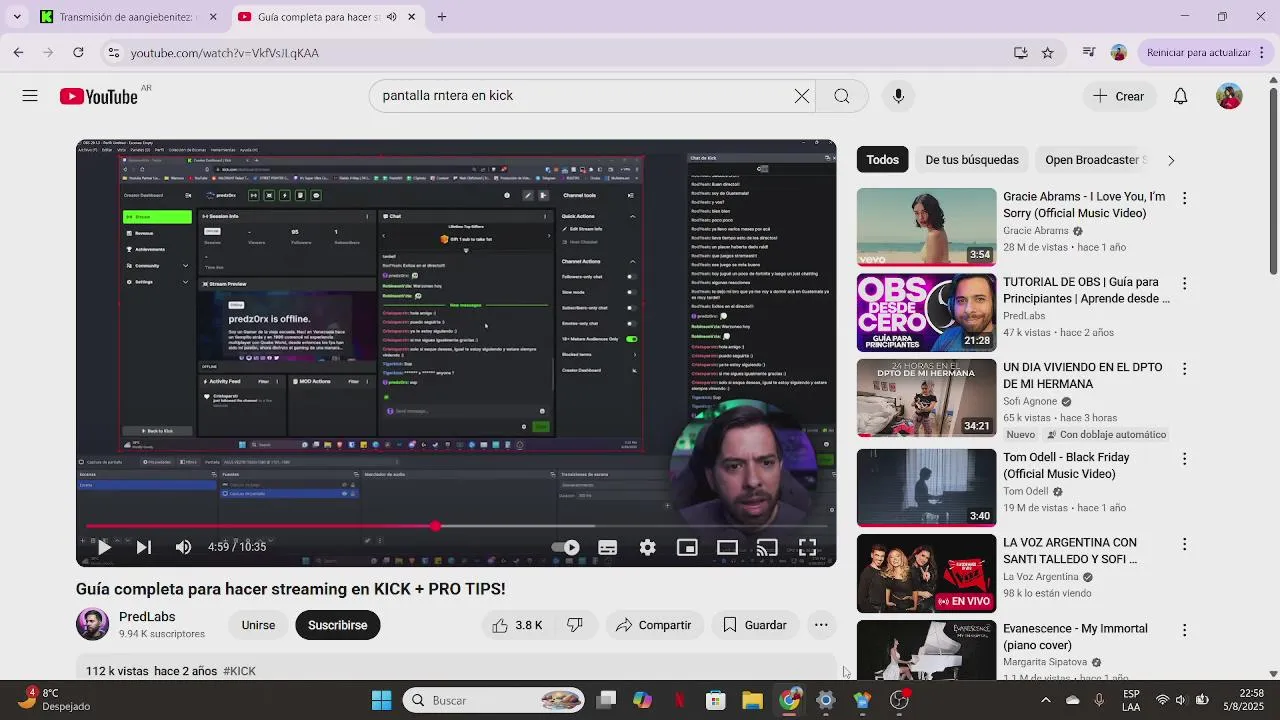The width and height of the screenshot is (1280, 720).
Task: Open Chrome media controls icon
Action: 1088,53
